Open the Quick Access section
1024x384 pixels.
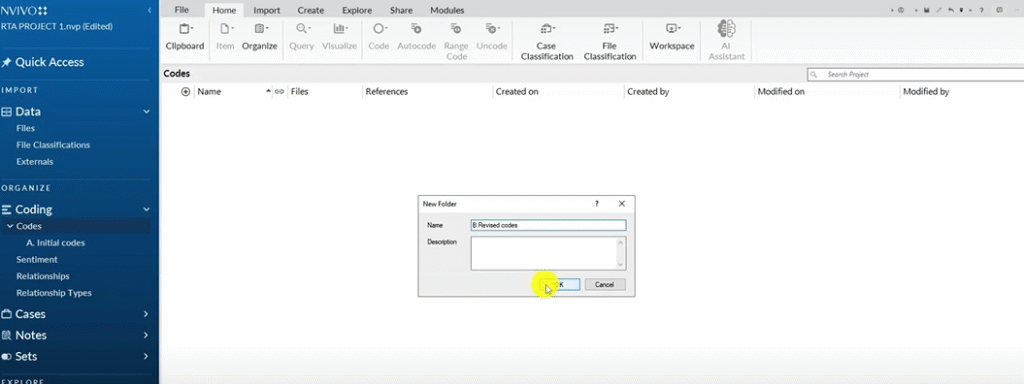click(x=50, y=63)
